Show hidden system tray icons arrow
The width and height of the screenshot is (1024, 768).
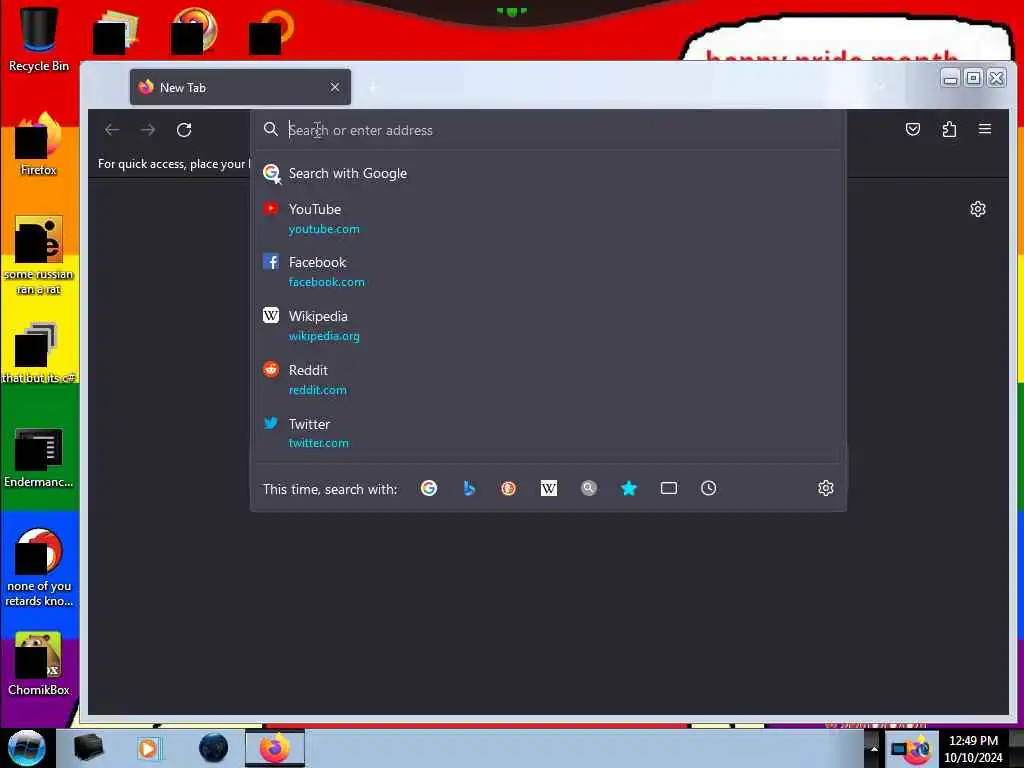pos(874,748)
